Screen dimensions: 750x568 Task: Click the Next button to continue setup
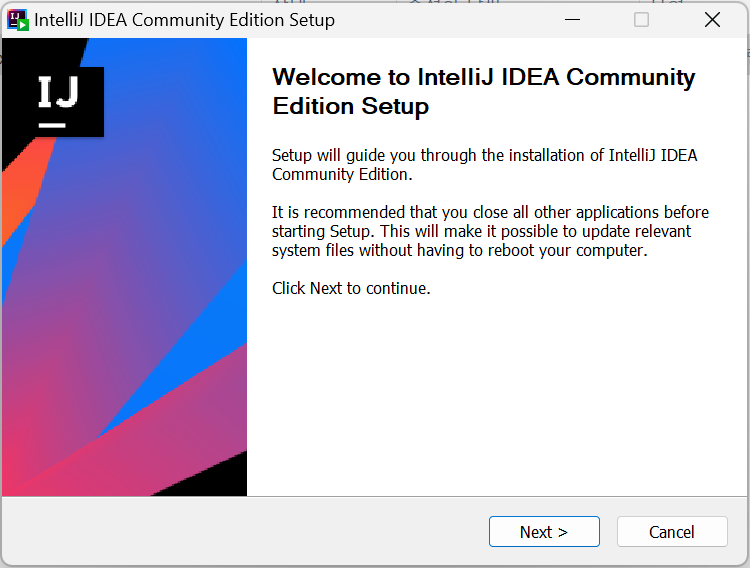[544, 531]
